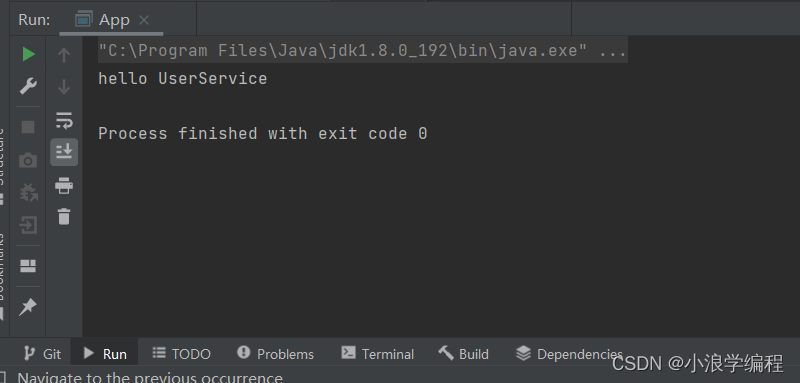This screenshot has height=383, width=800.
Task: Open run configuration wrench icon
Action: click(x=28, y=86)
